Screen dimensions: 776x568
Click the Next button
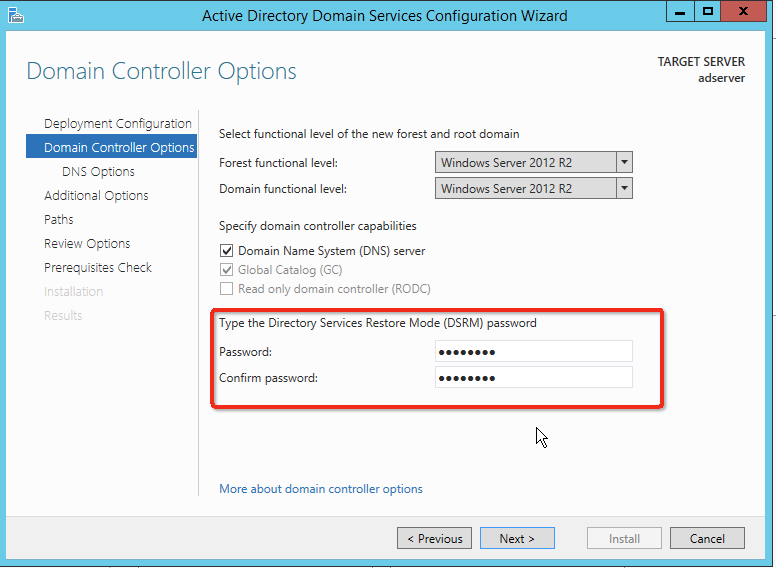pyautogui.click(x=517, y=539)
